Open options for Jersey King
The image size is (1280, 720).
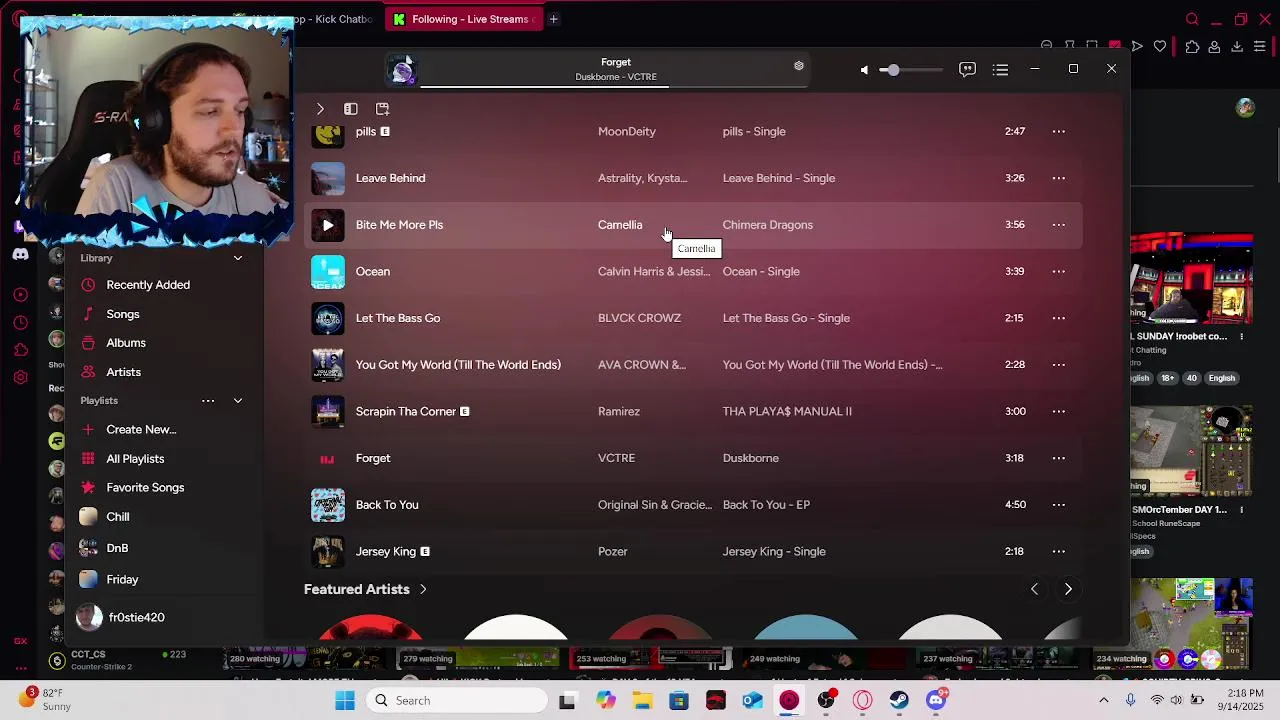point(1058,551)
